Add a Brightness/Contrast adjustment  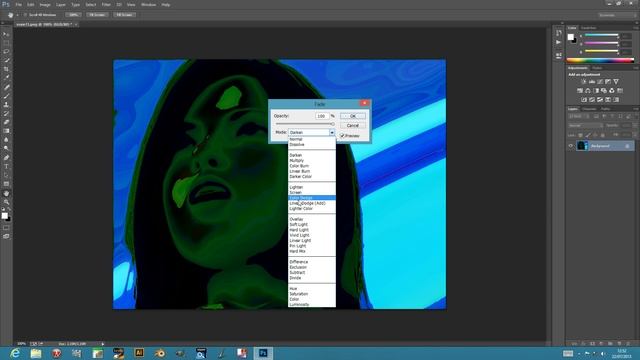pyautogui.click(x=584, y=82)
